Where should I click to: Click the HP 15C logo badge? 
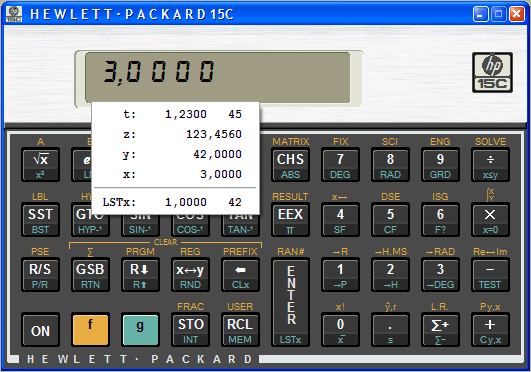(x=492, y=73)
